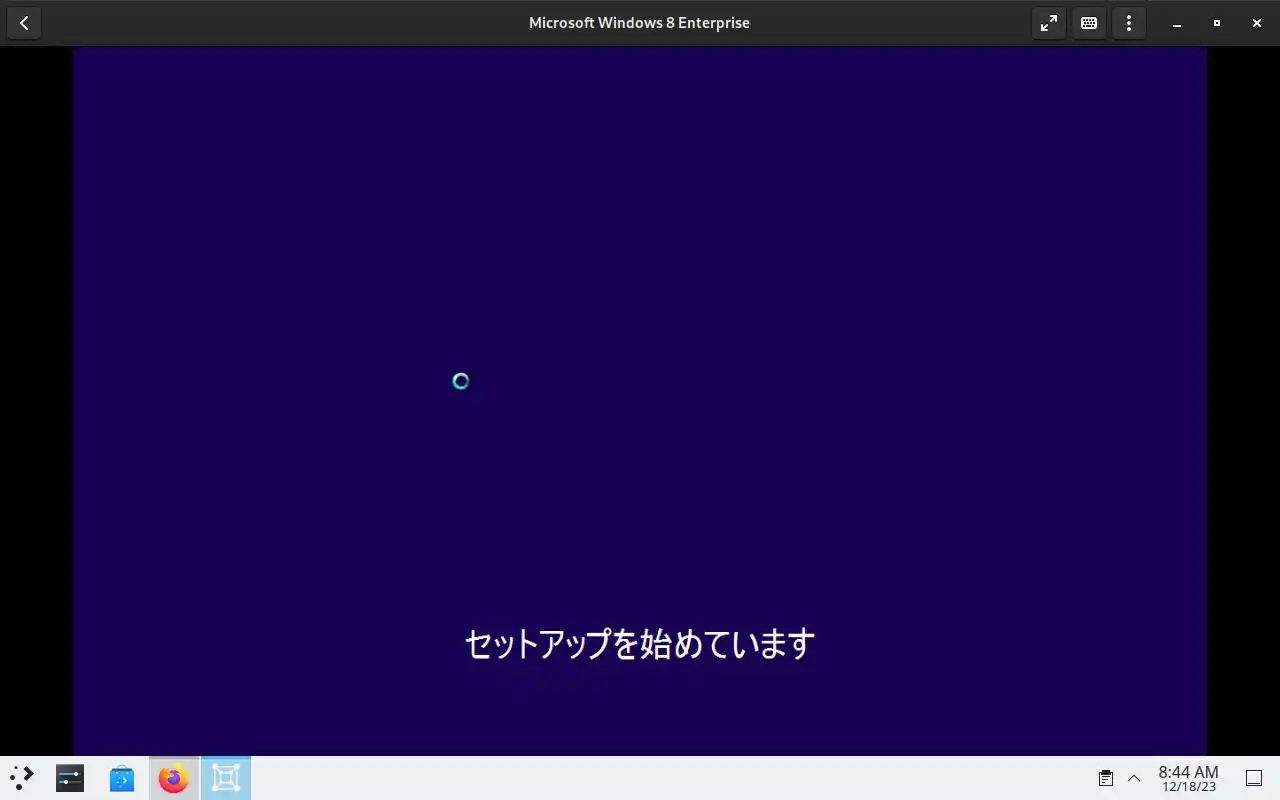Open the system settings icon in the taskbar
Image resolution: width=1280 pixels, height=800 pixels.
pyautogui.click(x=70, y=778)
